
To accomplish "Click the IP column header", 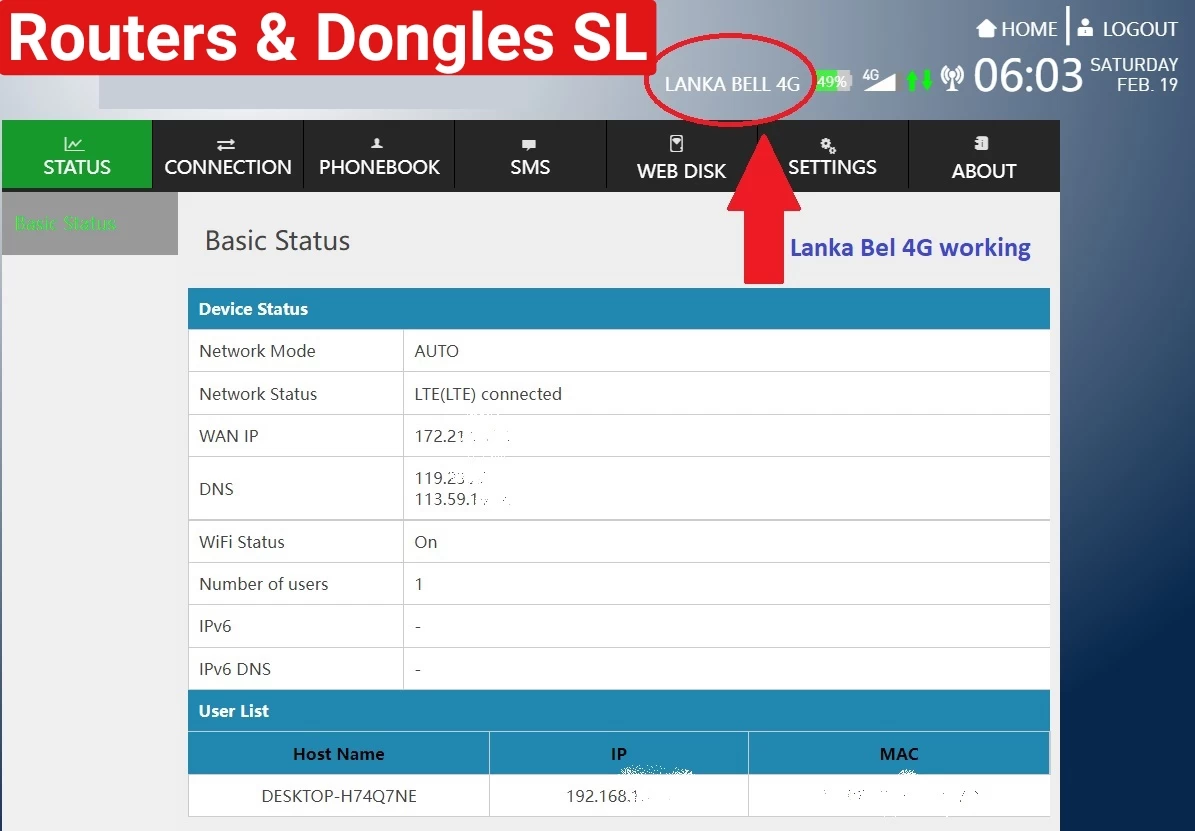I will tap(619, 754).
